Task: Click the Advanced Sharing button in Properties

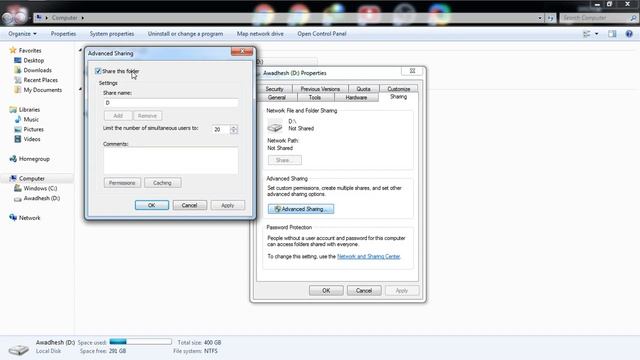Action: (301, 209)
